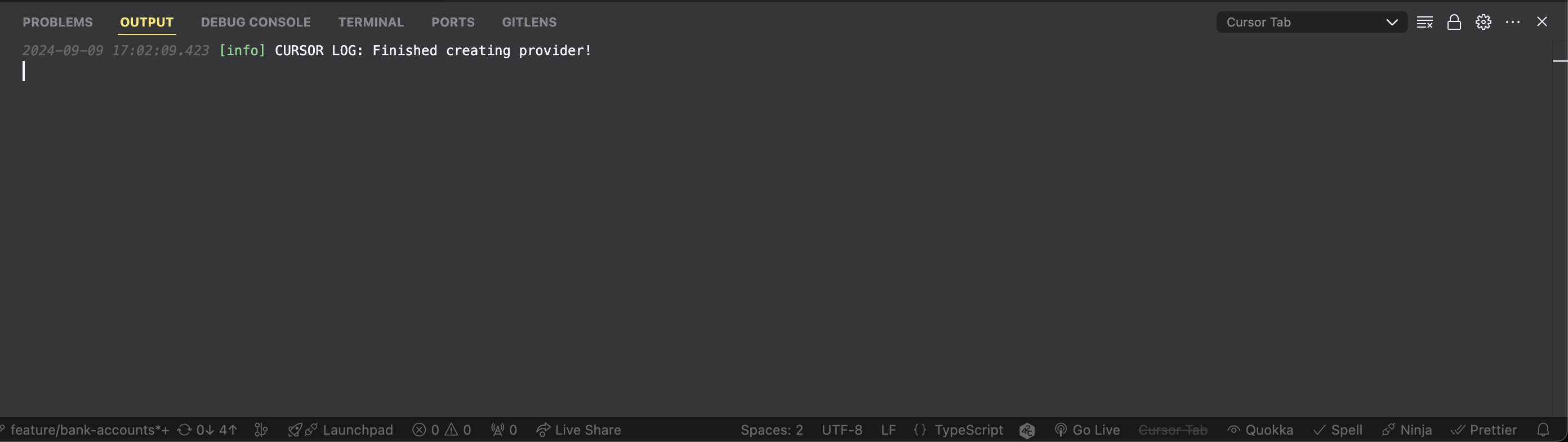Toggle output scroll lock icon
This screenshot has height=442, width=1568.
pyautogui.click(x=1454, y=22)
